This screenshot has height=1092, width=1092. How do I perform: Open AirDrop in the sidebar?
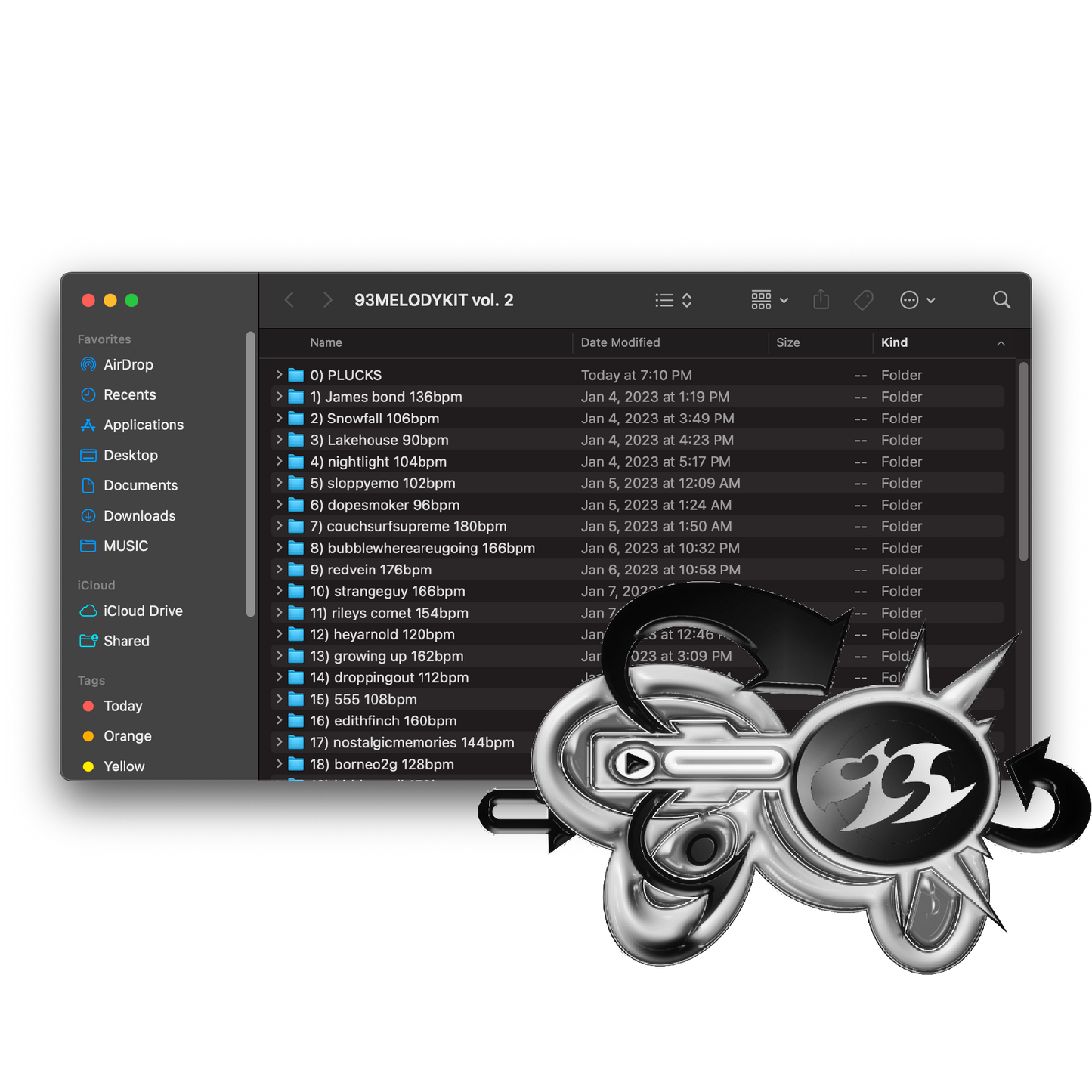(128, 365)
